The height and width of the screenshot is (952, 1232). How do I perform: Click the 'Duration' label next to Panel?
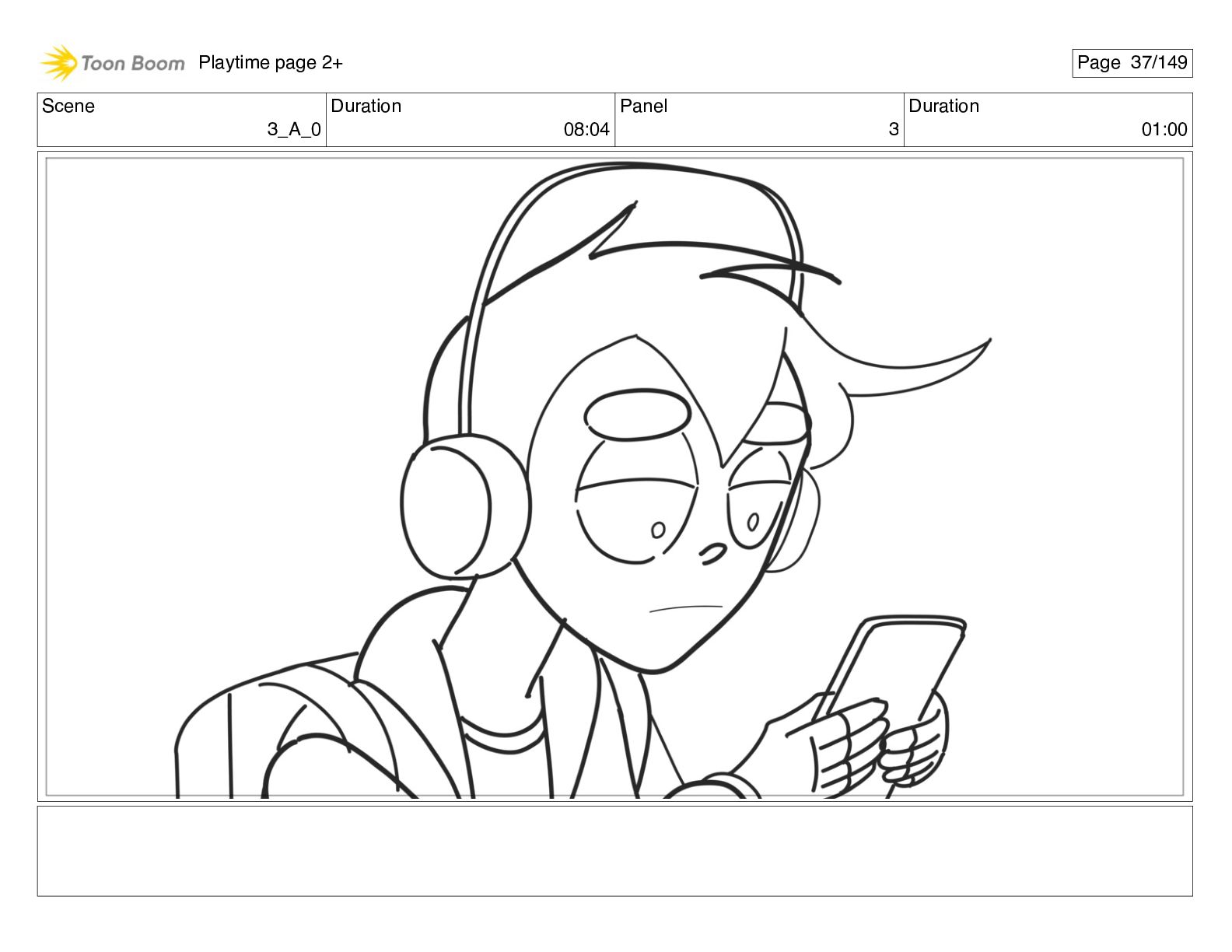pyautogui.click(x=944, y=106)
